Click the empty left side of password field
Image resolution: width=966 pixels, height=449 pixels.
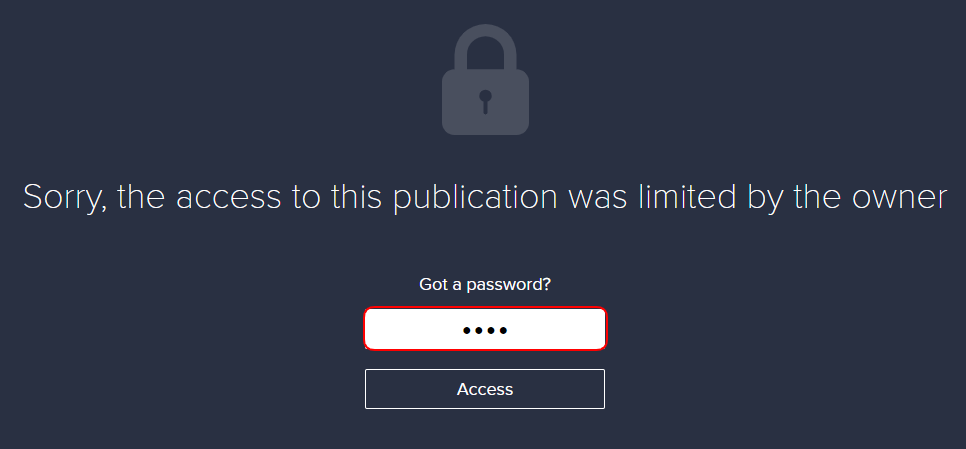tap(413, 329)
